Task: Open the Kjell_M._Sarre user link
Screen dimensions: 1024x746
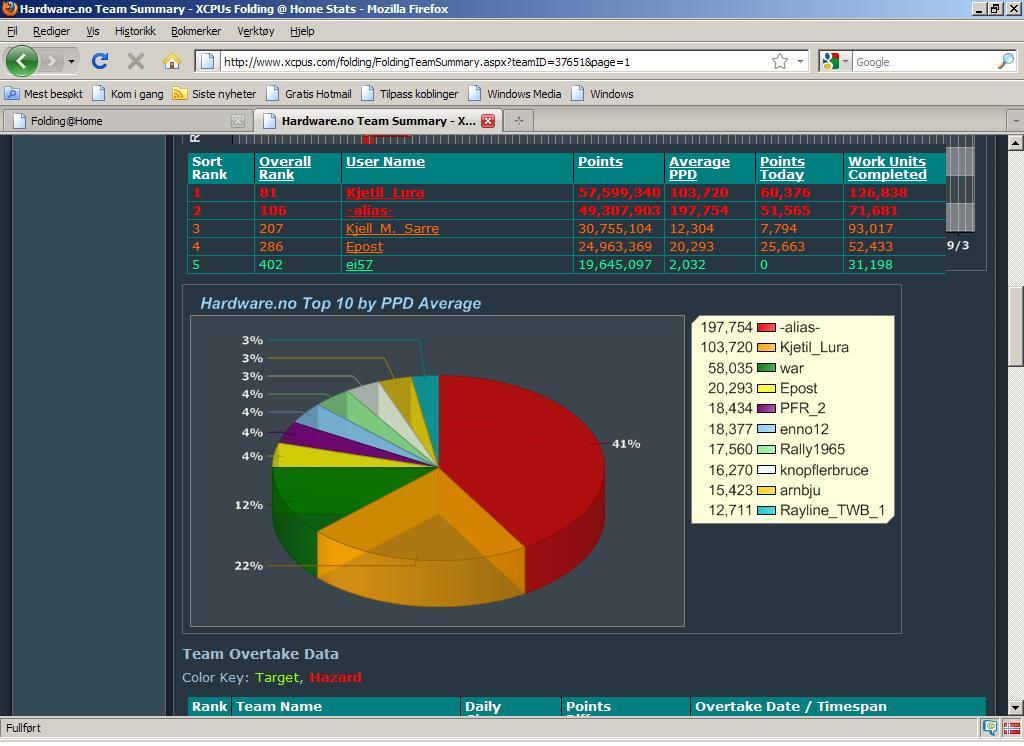Action: [x=392, y=229]
